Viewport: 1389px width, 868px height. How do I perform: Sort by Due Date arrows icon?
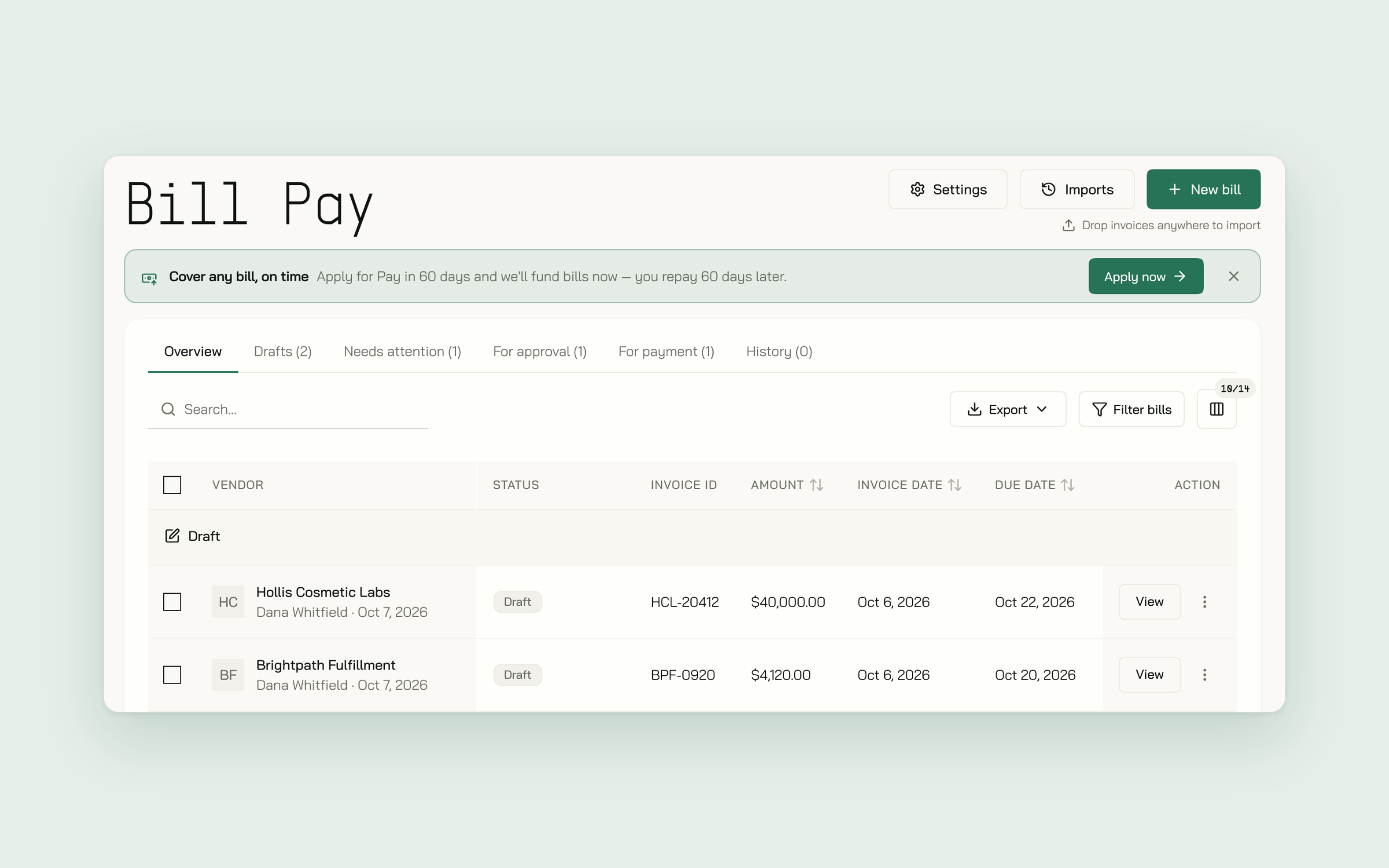[1068, 485]
